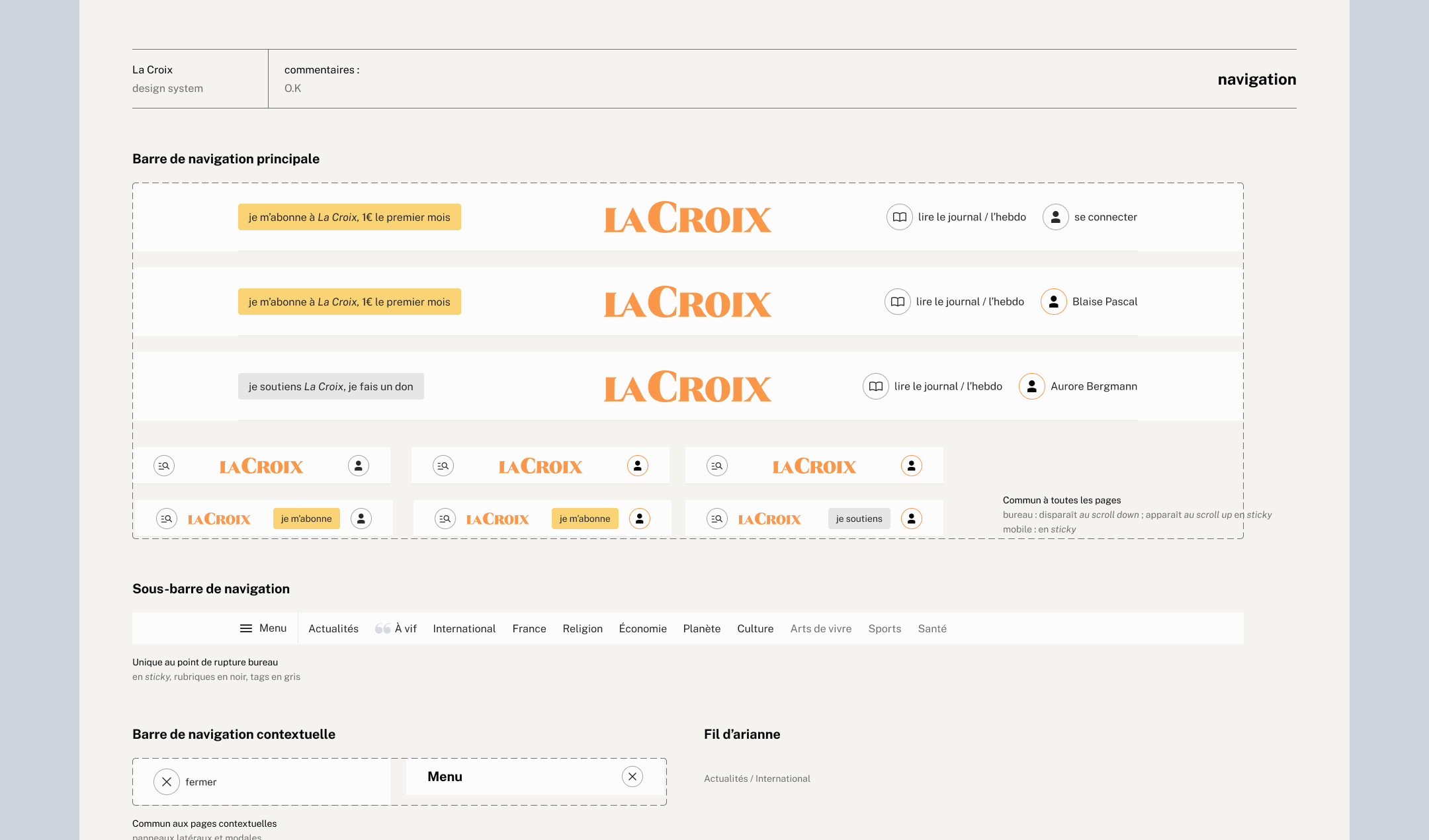Click 'fermer' label in contextual bar

click(201, 782)
